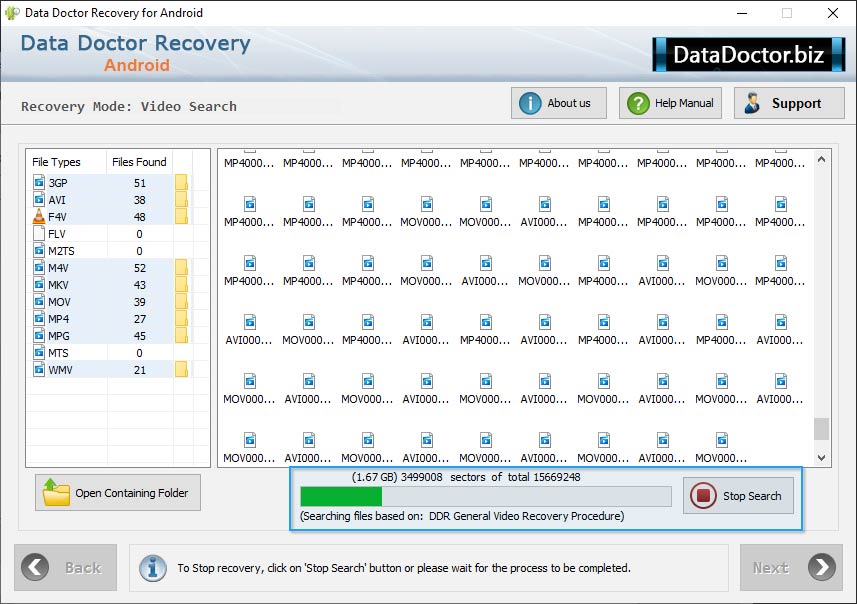The width and height of the screenshot is (857, 604).
Task: Select the WMV label text
Action: [60, 370]
